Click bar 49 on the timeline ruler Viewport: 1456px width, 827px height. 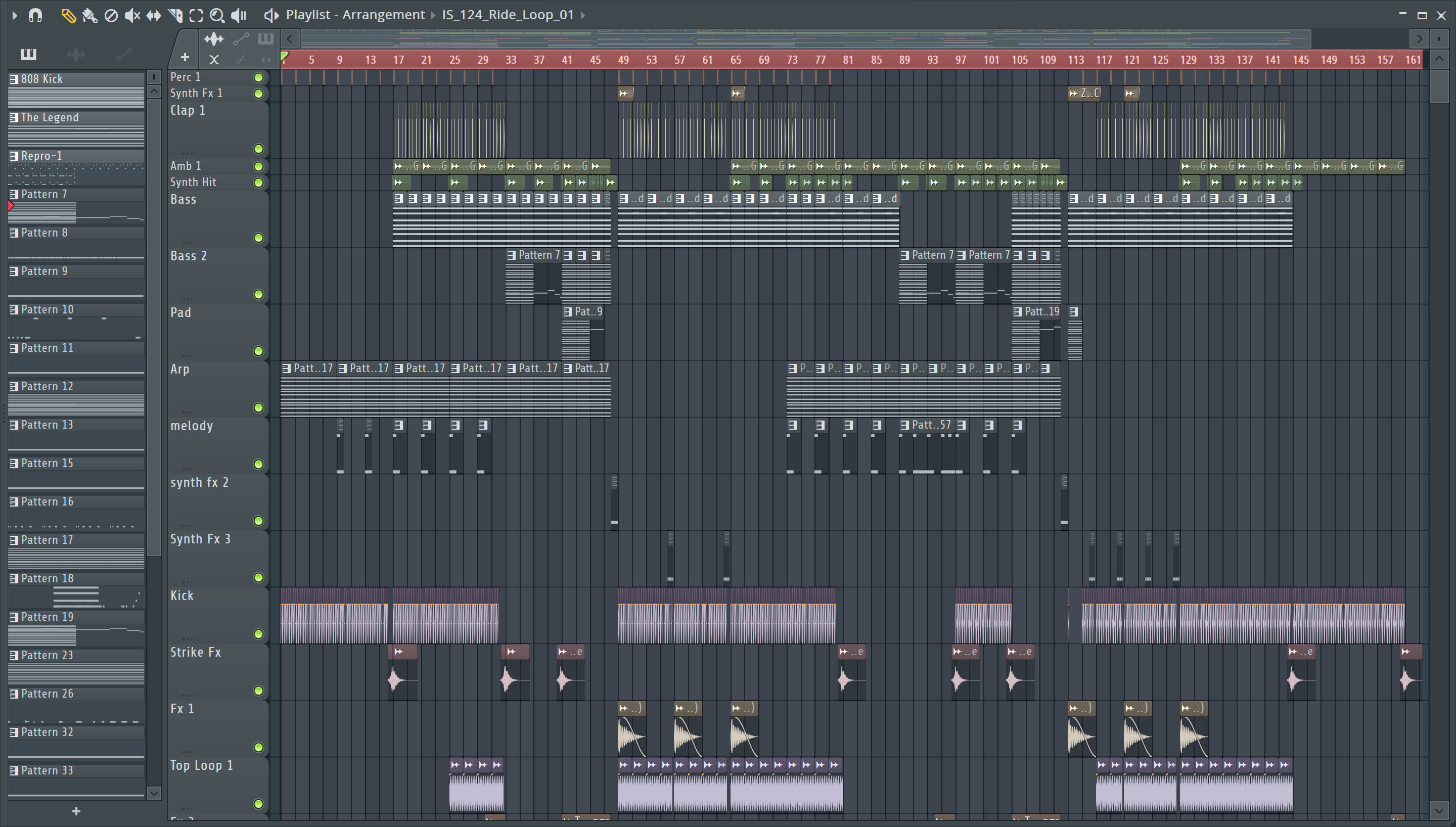(623, 60)
